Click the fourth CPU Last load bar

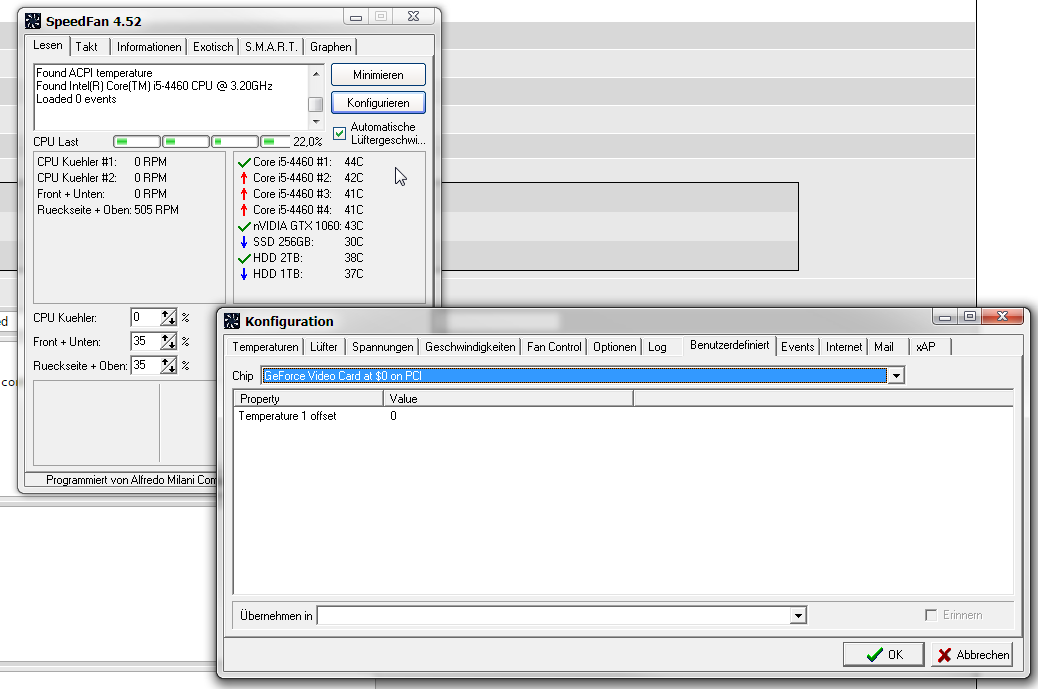pyautogui.click(x=276, y=142)
